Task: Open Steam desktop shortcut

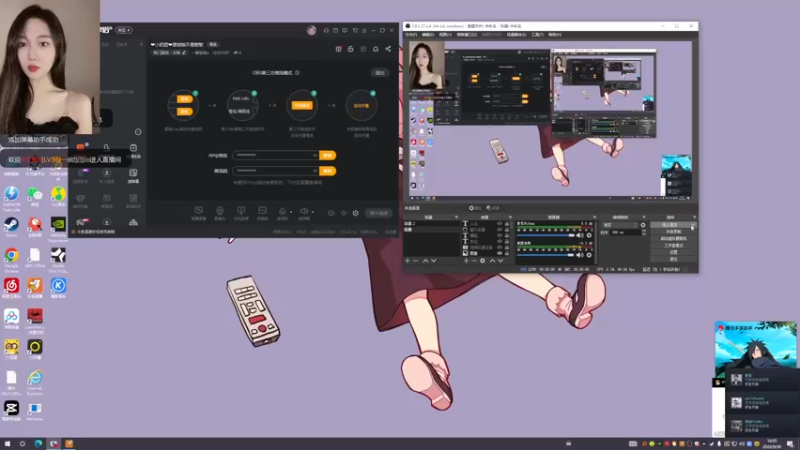Action: [11, 227]
